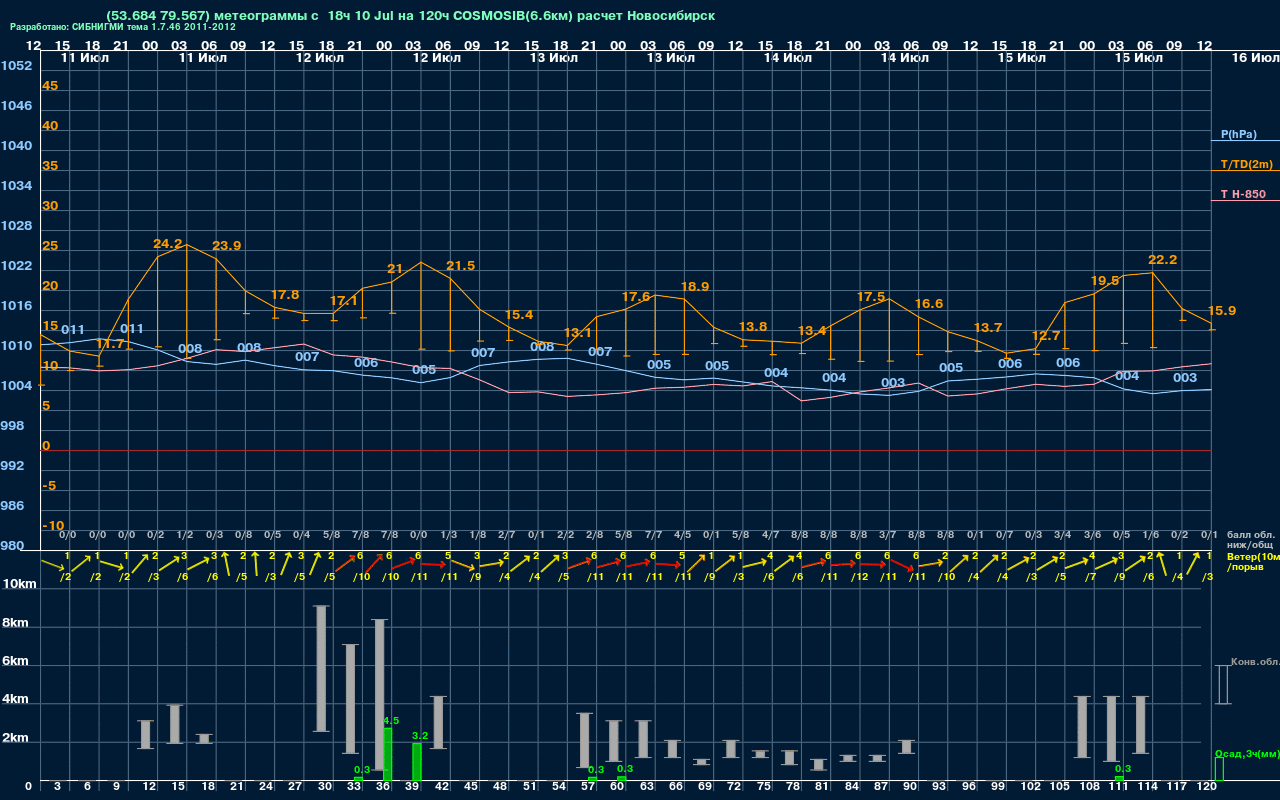This screenshot has width=1280, height=800.
Task: Click the meteogram title mentioning COSMOSIB(6.6км) Новосибирск
Action: click(x=410, y=16)
